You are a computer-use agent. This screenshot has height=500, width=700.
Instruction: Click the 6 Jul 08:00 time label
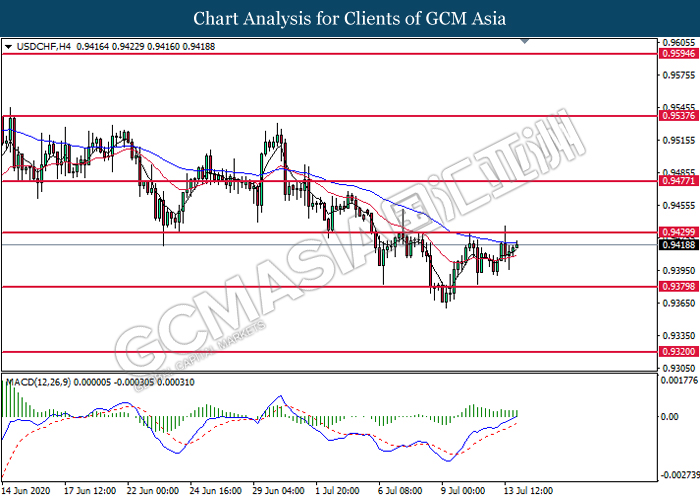pyautogui.click(x=400, y=491)
